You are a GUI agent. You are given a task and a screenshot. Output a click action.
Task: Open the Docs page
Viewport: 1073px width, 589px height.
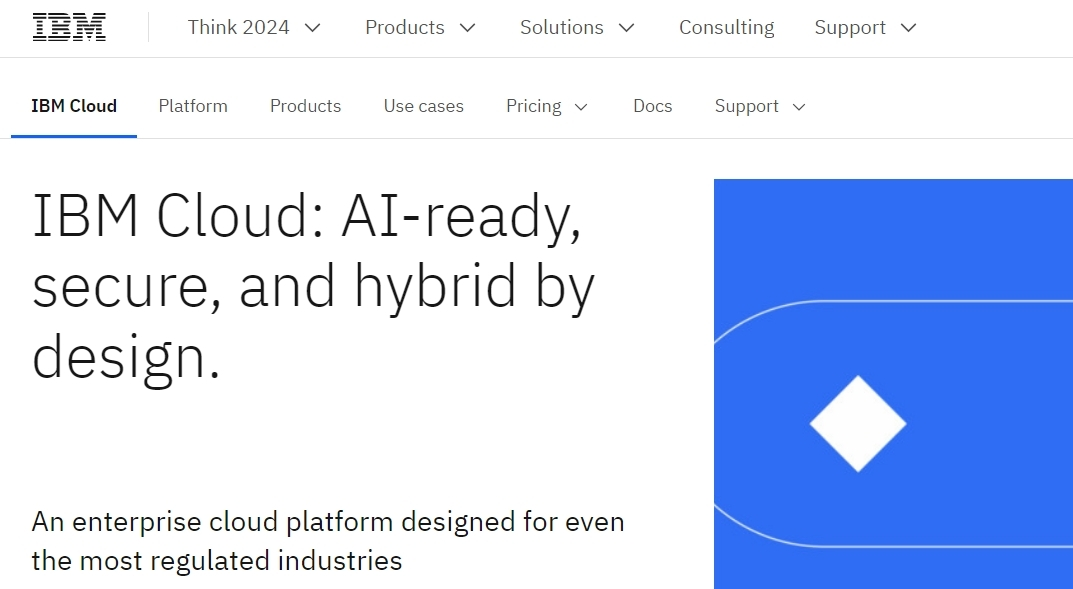(652, 106)
